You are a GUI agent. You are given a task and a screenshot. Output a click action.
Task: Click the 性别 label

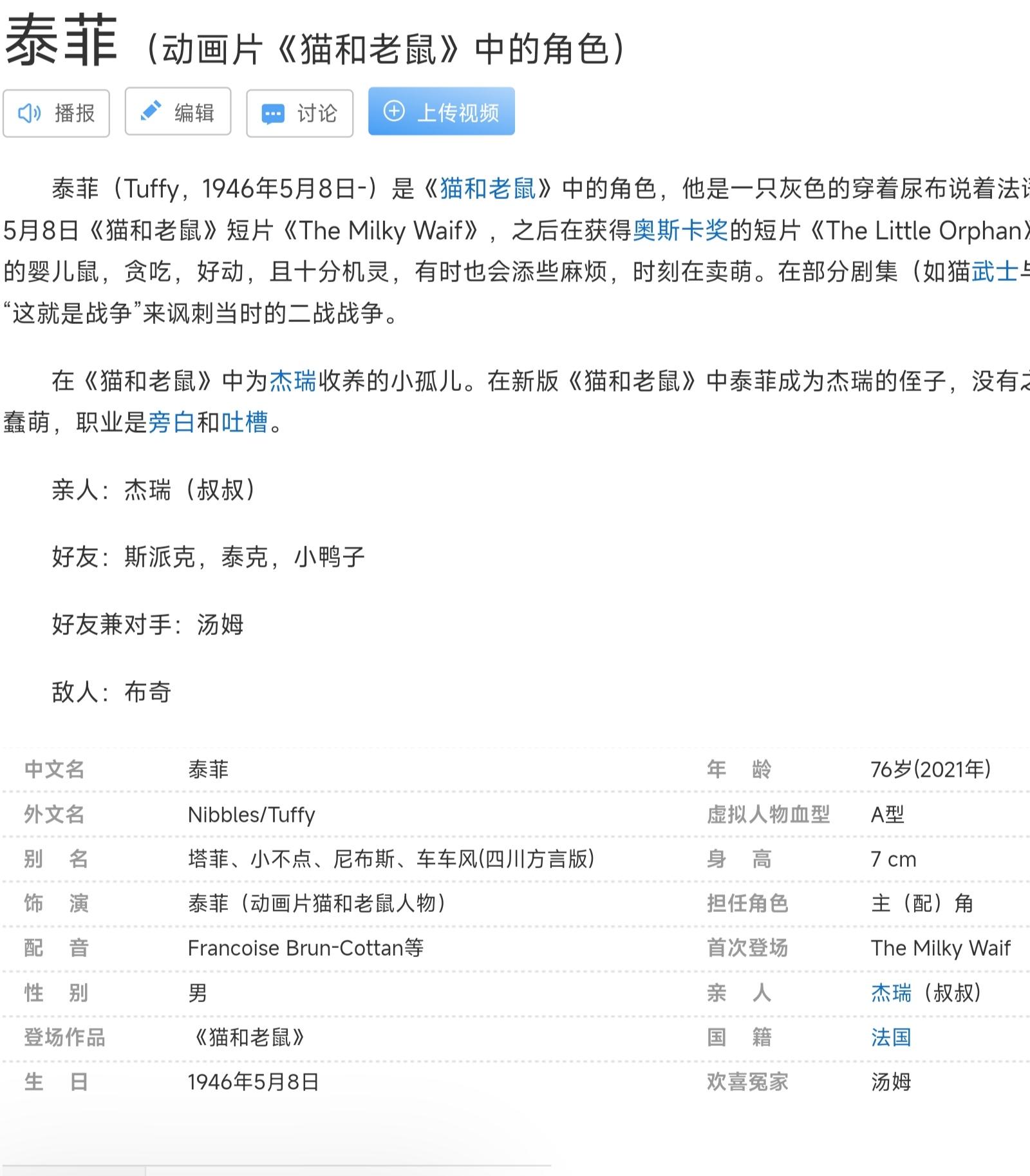pyautogui.click(x=56, y=992)
